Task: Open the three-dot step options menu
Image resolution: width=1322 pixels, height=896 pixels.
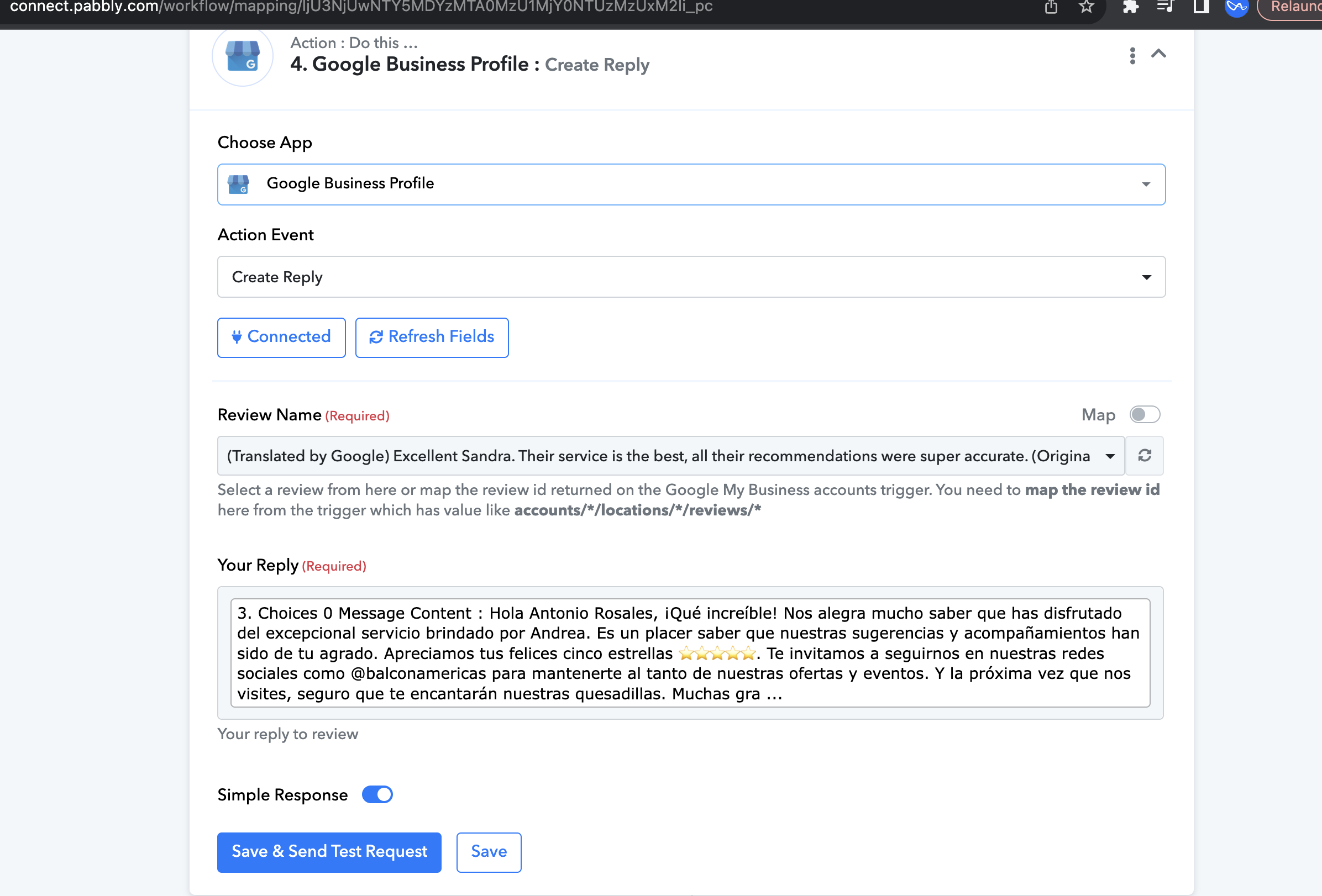Action: click(1132, 56)
